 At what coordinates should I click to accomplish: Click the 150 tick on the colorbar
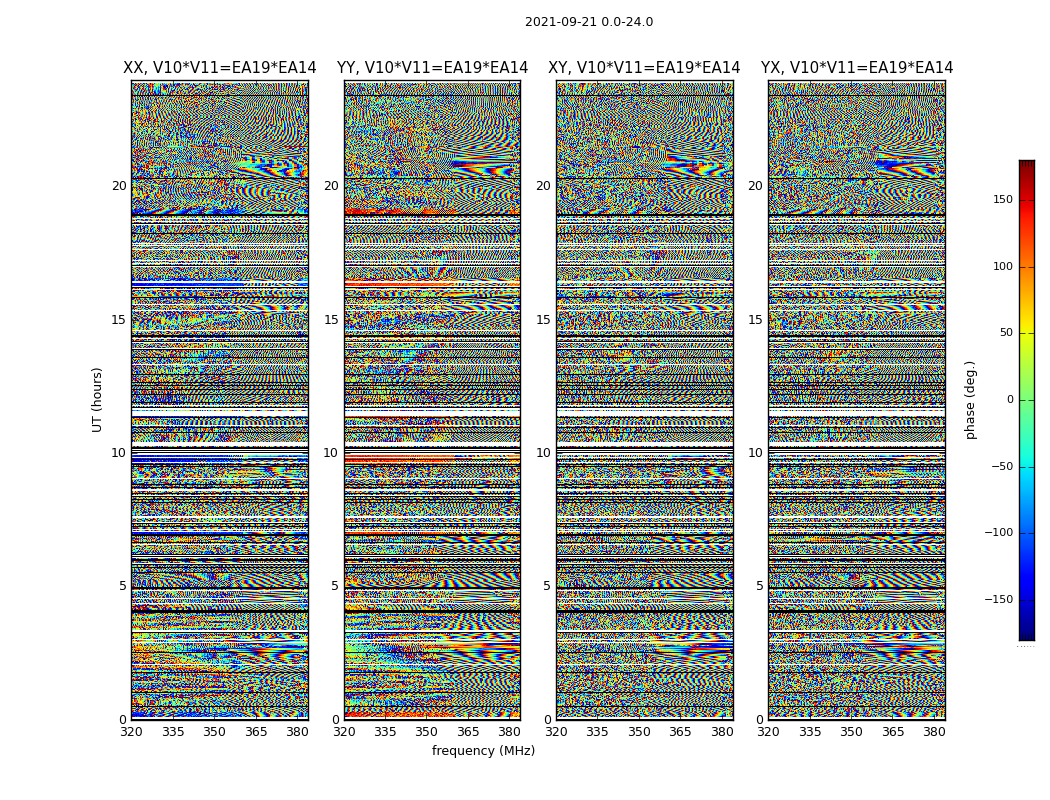(x=1003, y=199)
